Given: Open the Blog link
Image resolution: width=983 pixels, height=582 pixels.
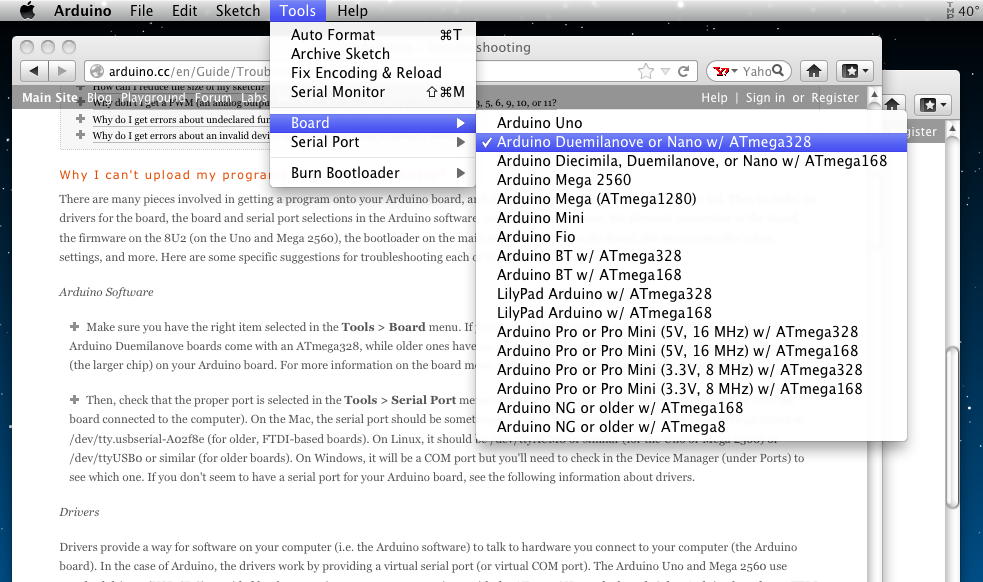Looking at the screenshot, I should 99,97.
